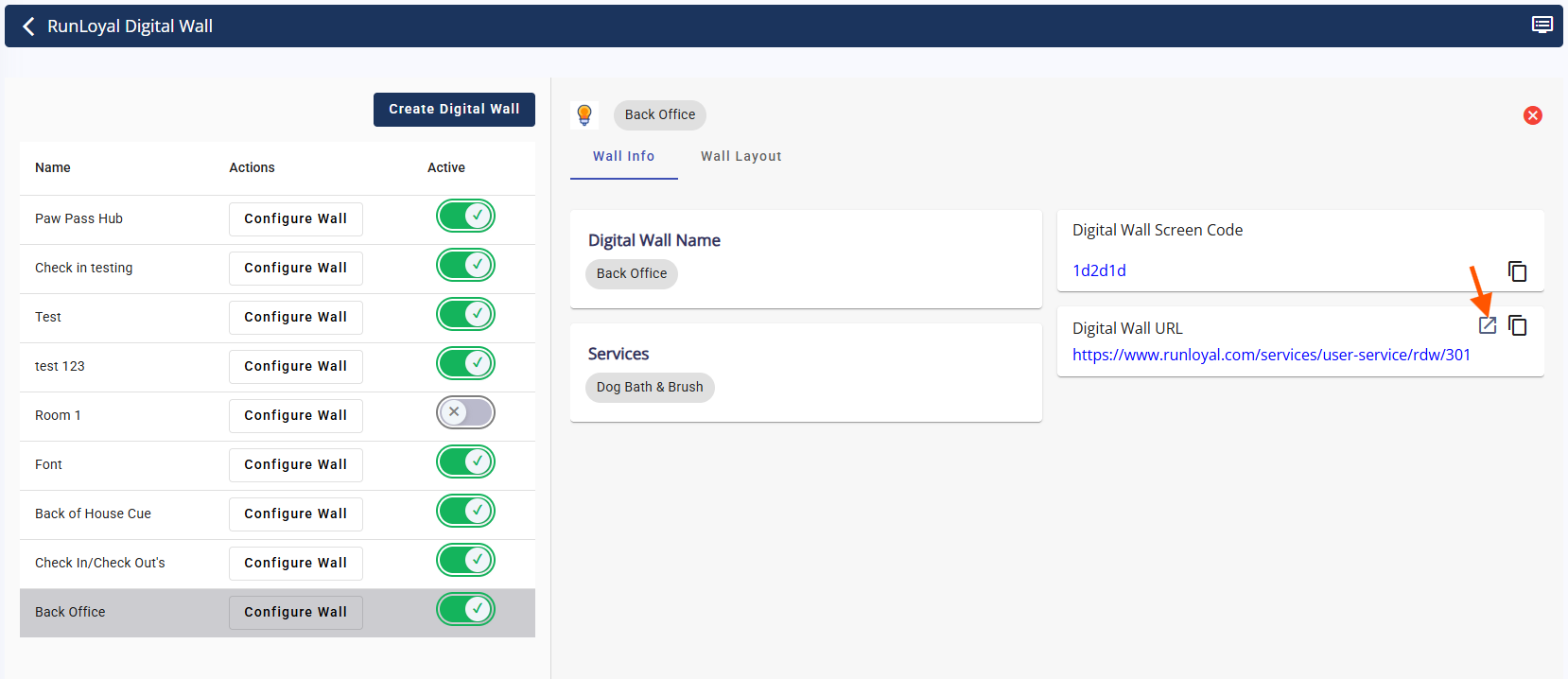Viewport: 1568px width, 679px height.
Task: Configure Check In/Check Out's wall
Action: click(296, 563)
